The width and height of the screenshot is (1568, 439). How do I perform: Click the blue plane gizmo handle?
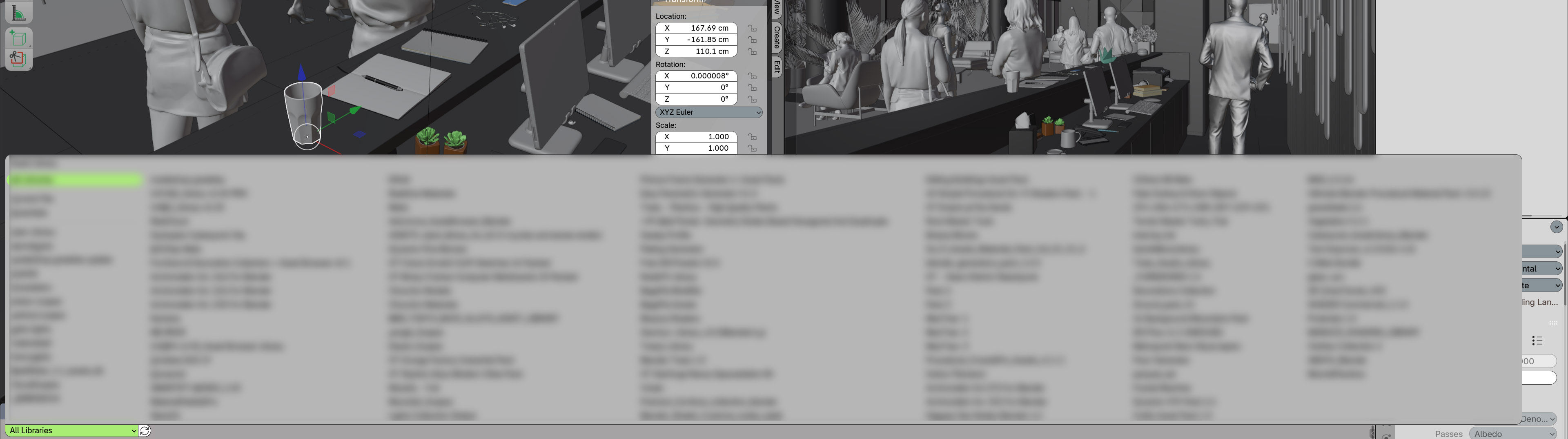[x=360, y=134]
